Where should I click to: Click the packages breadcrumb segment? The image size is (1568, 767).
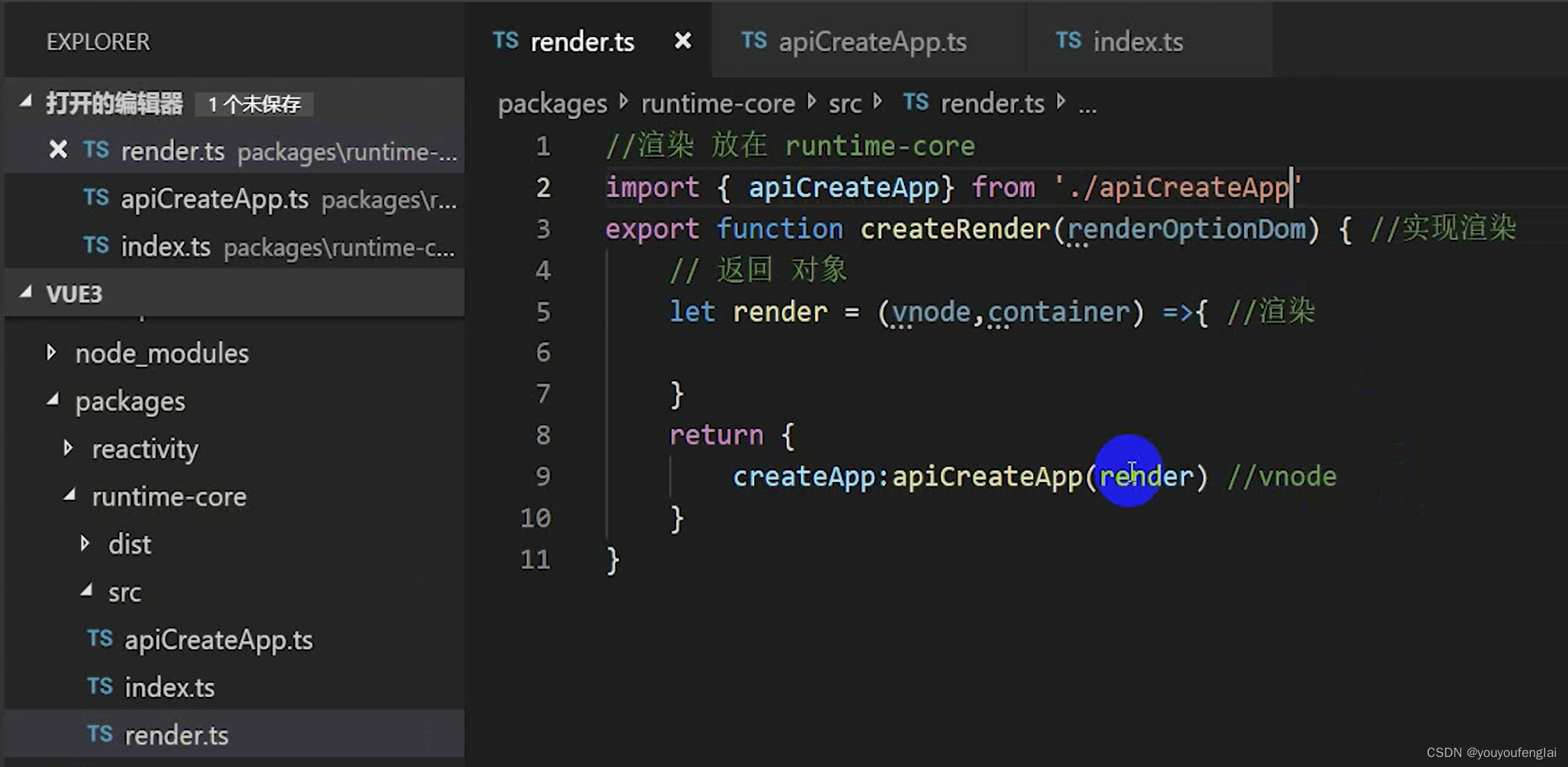tap(552, 104)
